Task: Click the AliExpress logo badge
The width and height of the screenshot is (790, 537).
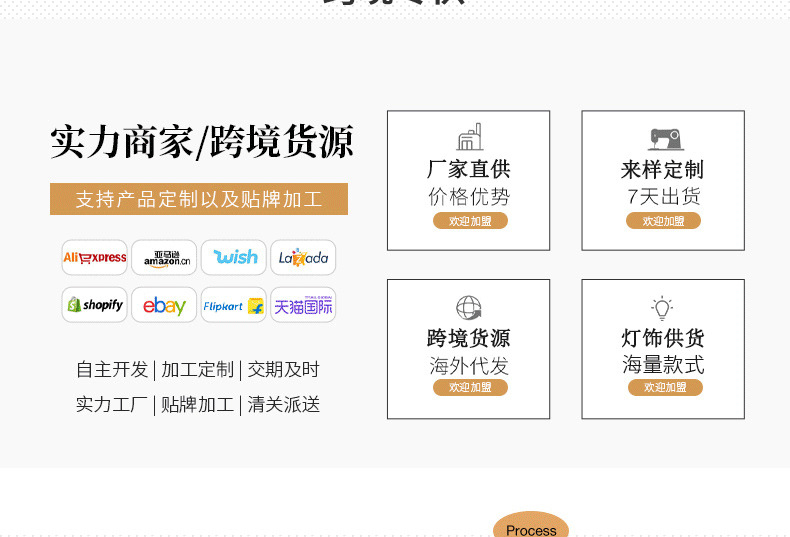Action: click(94, 257)
